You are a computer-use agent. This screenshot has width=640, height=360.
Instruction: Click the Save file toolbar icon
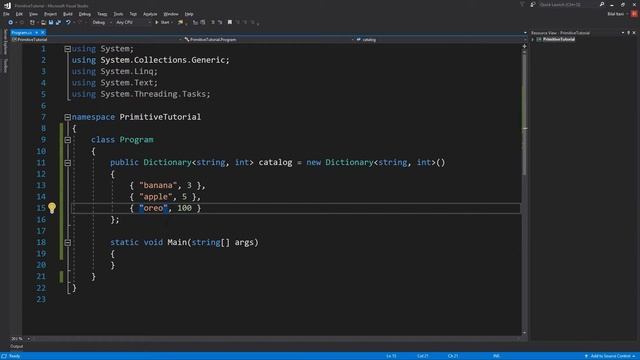tap(51, 22)
